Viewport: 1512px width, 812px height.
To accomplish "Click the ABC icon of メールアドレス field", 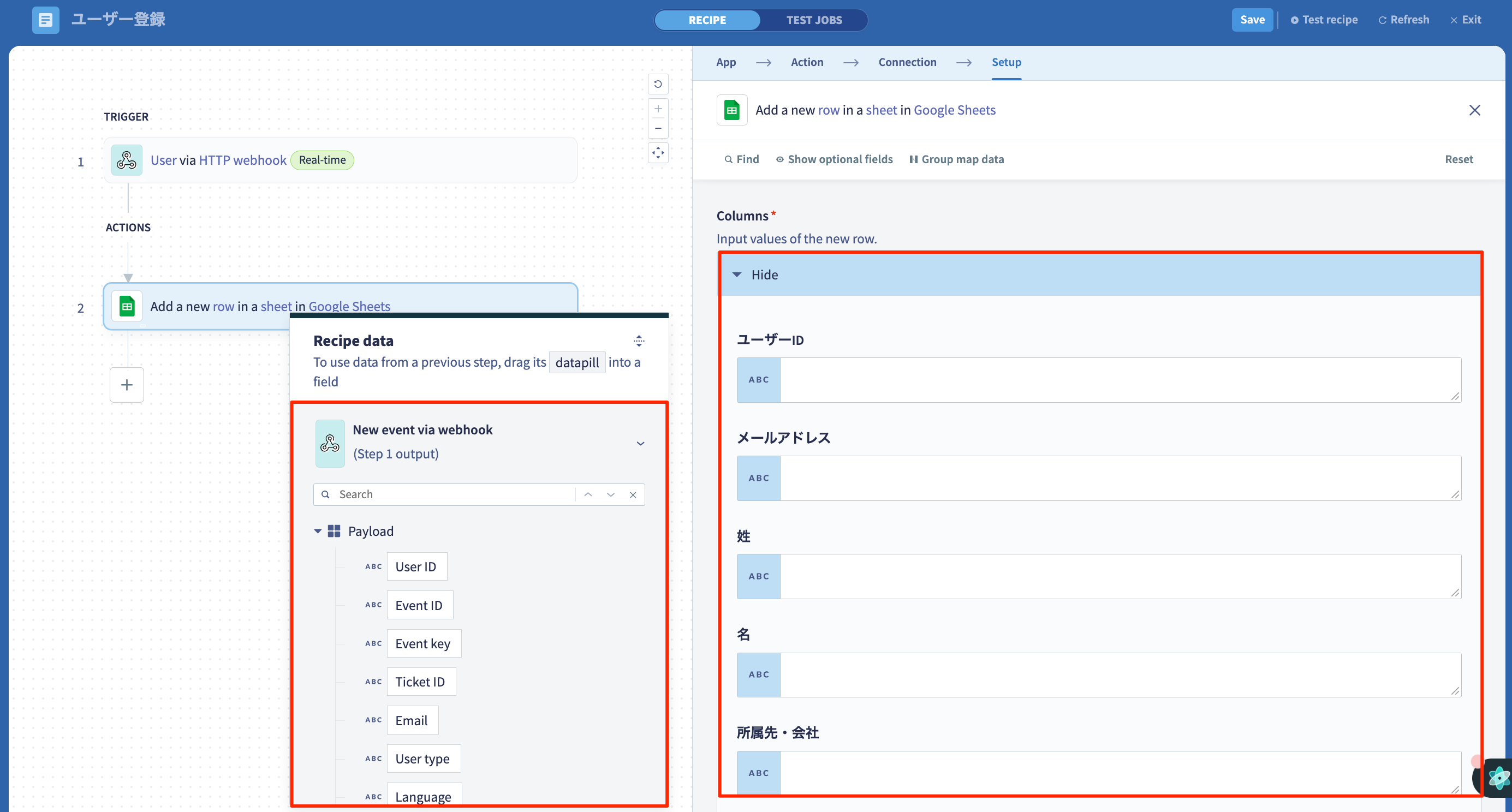I will click(x=758, y=478).
